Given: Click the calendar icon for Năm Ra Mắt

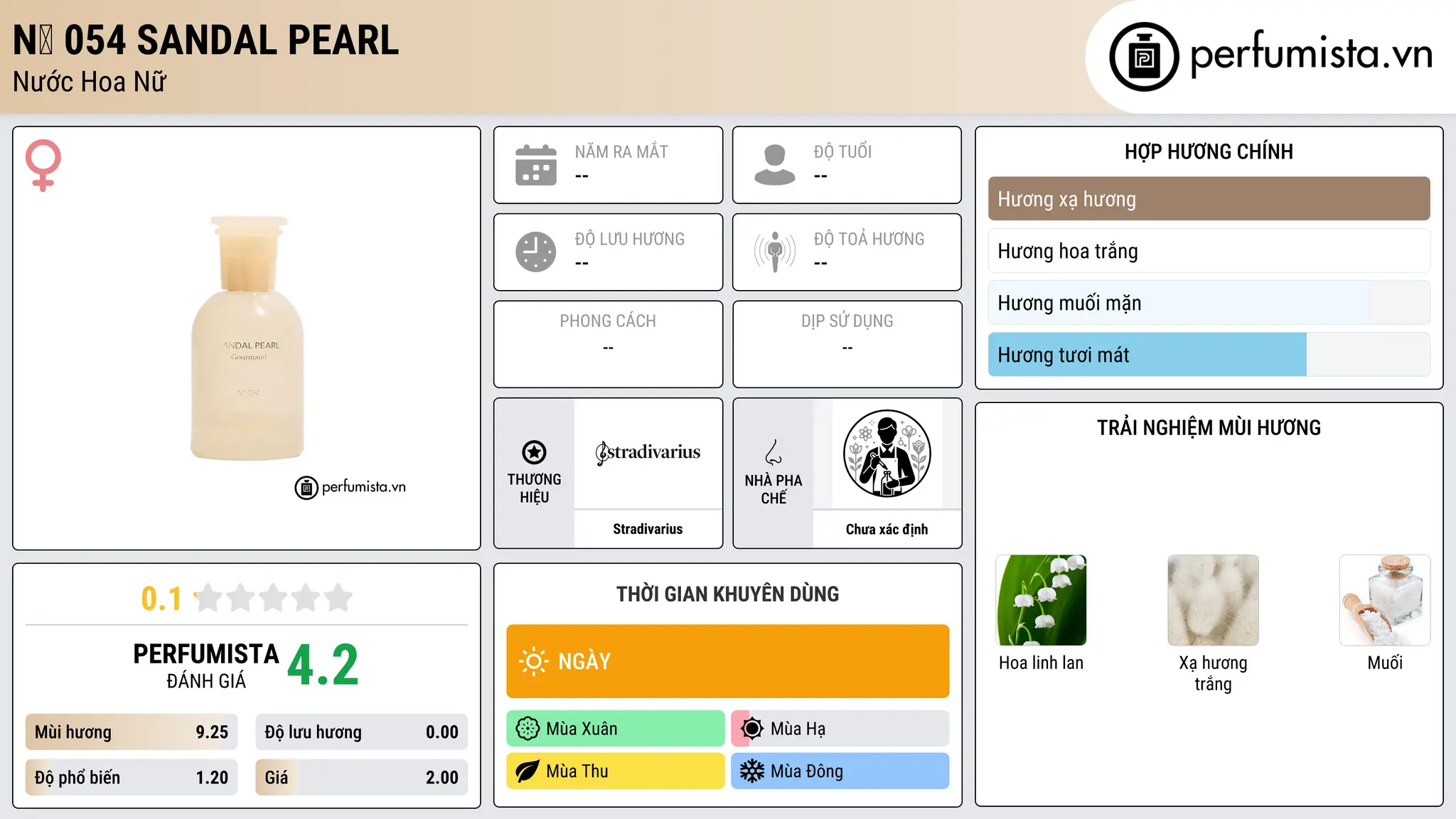Looking at the screenshot, I should pyautogui.click(x=536, y=165).
